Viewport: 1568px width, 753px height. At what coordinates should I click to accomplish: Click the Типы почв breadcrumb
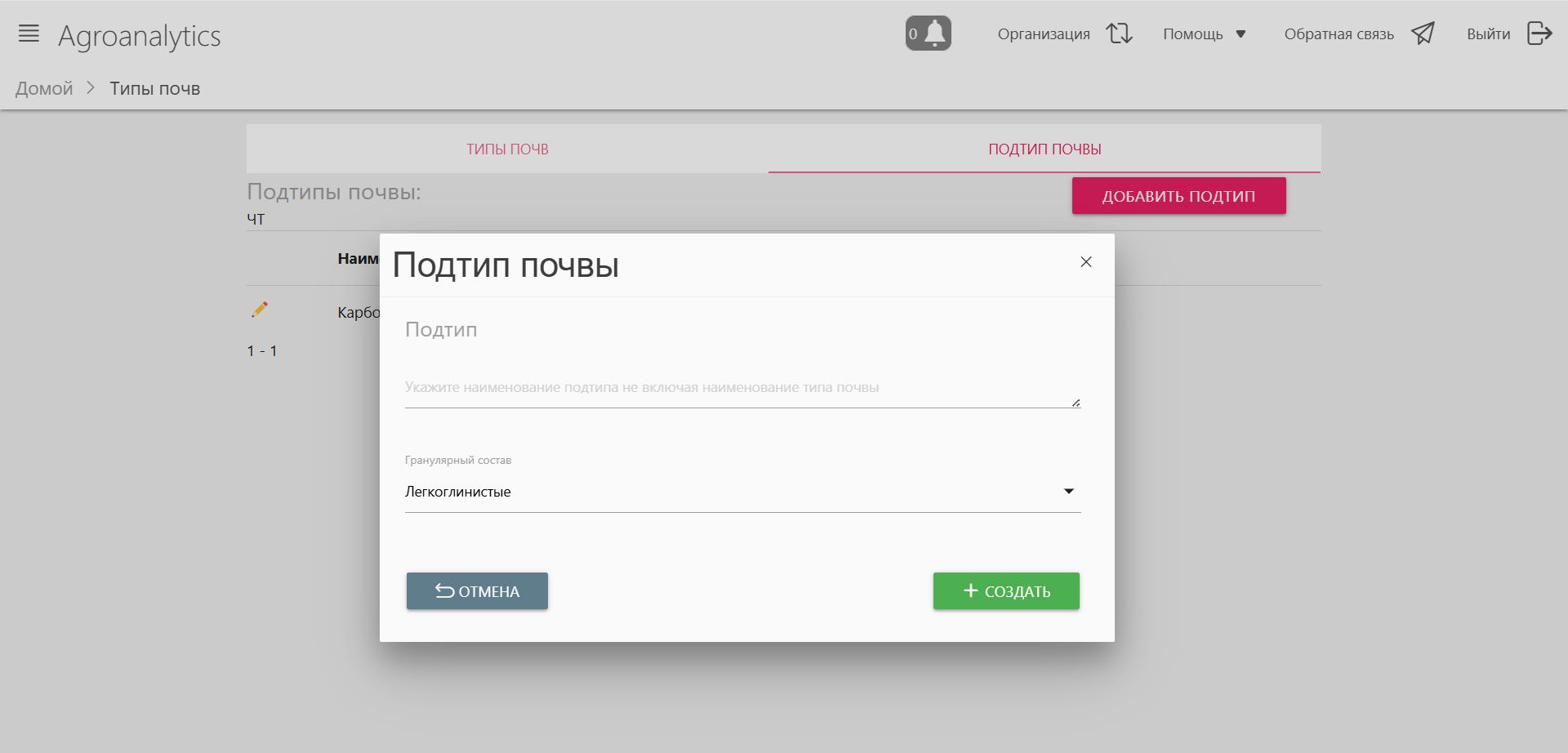155,89
